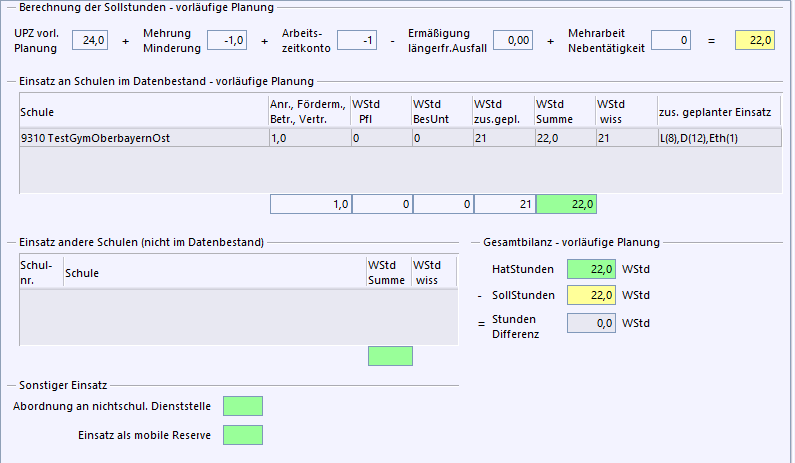
Task: Select the row 9310 TestGymOberbayernOst
Action: pos(401,138)
